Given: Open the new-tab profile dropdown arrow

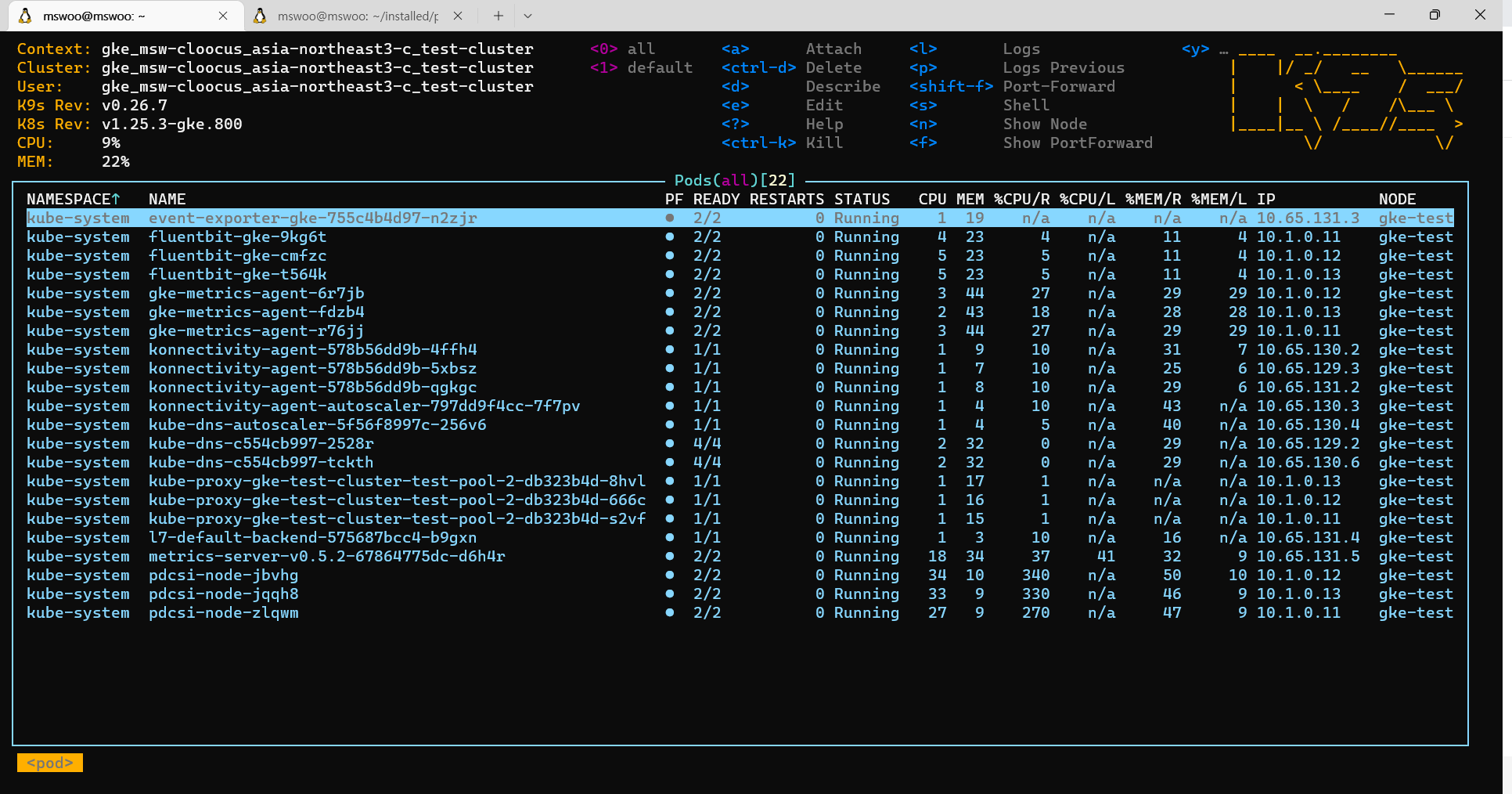Looking at the screenshot, I should [x=528, y=16].
